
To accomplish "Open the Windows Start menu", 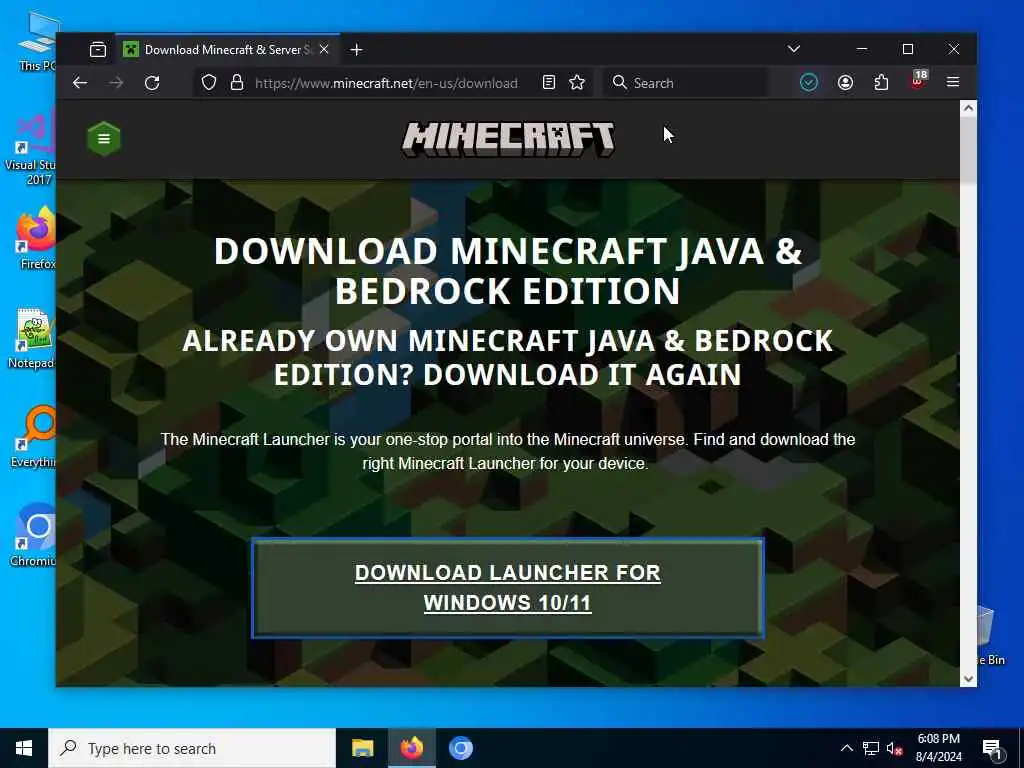I will coord(24,748).
